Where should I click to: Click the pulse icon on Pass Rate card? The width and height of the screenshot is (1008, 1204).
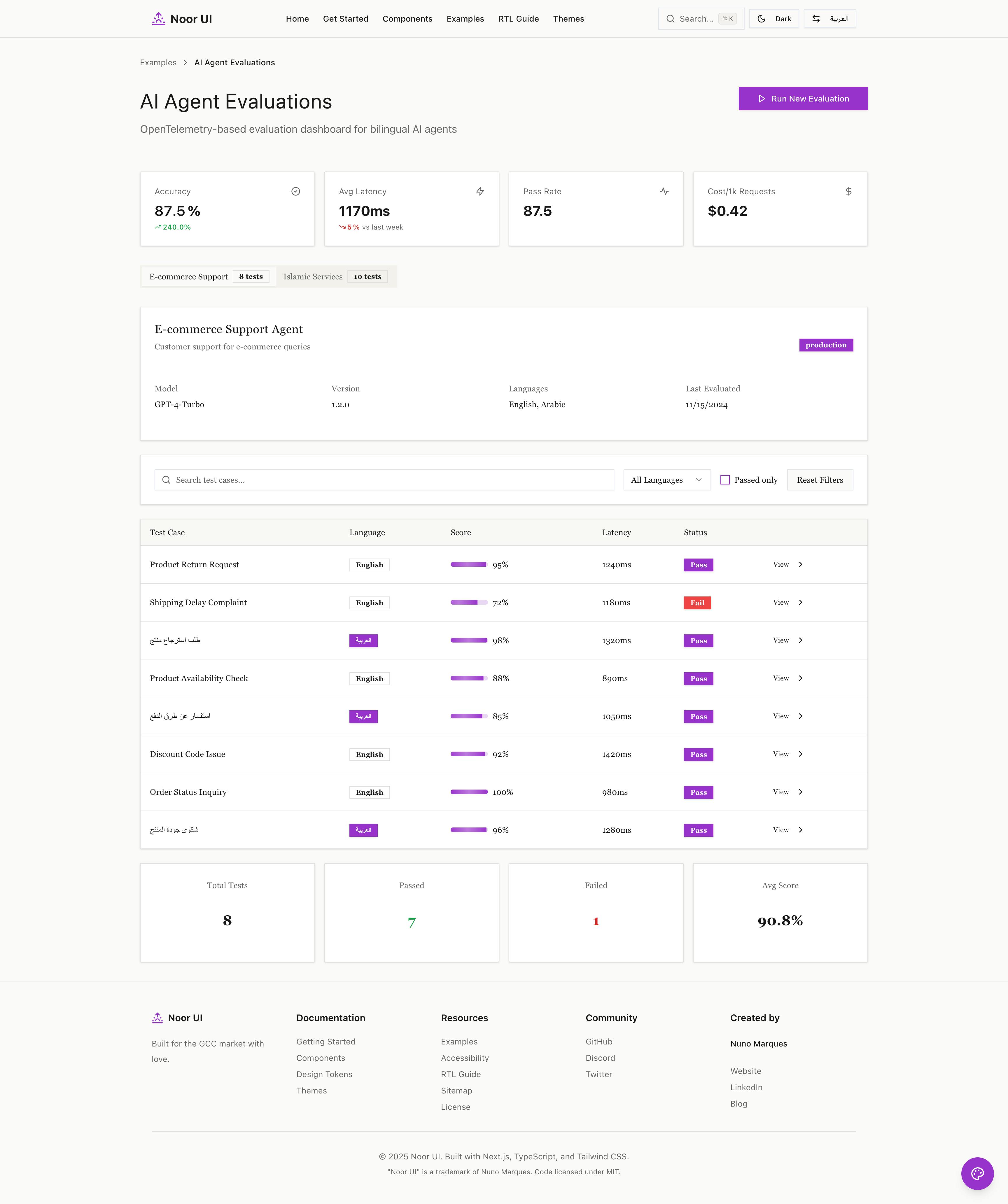coord(664,192)
